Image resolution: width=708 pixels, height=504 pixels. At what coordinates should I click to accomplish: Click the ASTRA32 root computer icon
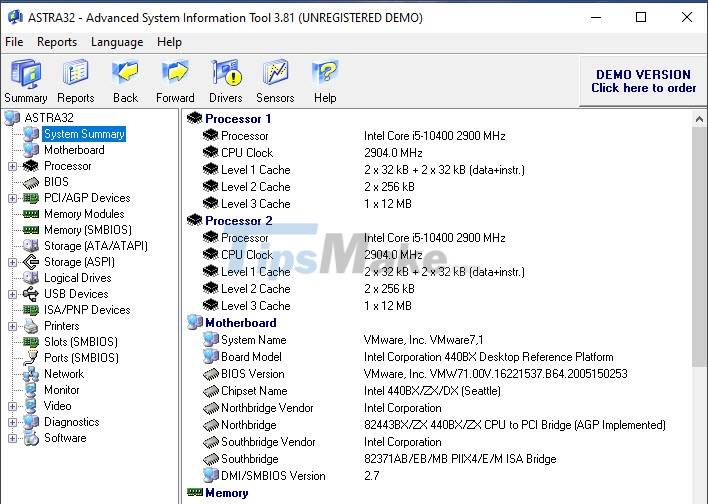(x=12, y=118)
